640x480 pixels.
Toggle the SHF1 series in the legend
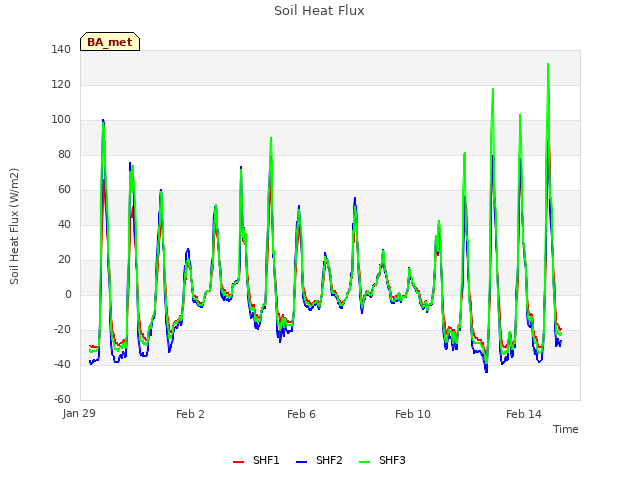click(x=256, y=460)
